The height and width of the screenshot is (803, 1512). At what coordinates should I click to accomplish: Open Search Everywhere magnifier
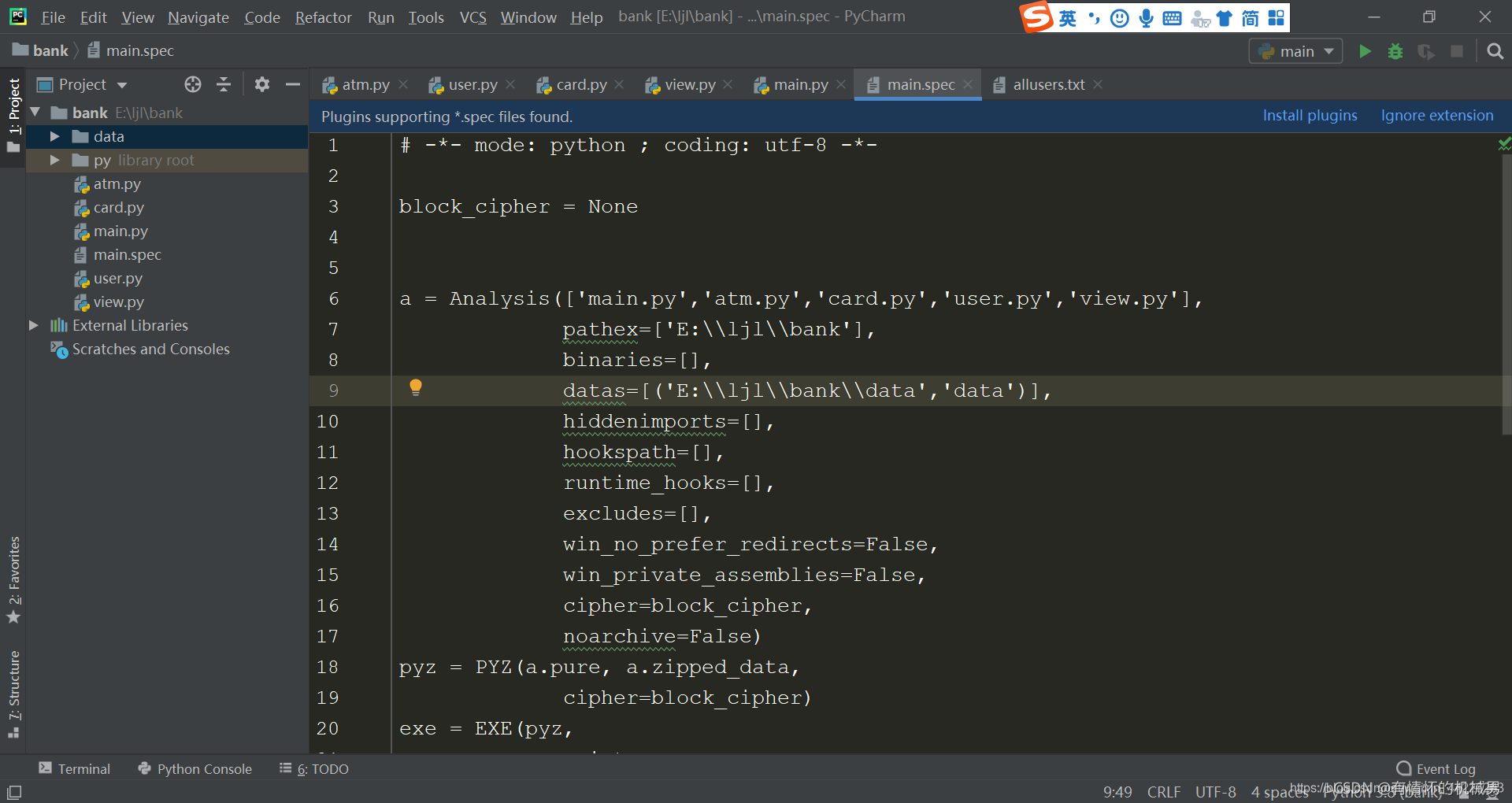point(1495,50)
